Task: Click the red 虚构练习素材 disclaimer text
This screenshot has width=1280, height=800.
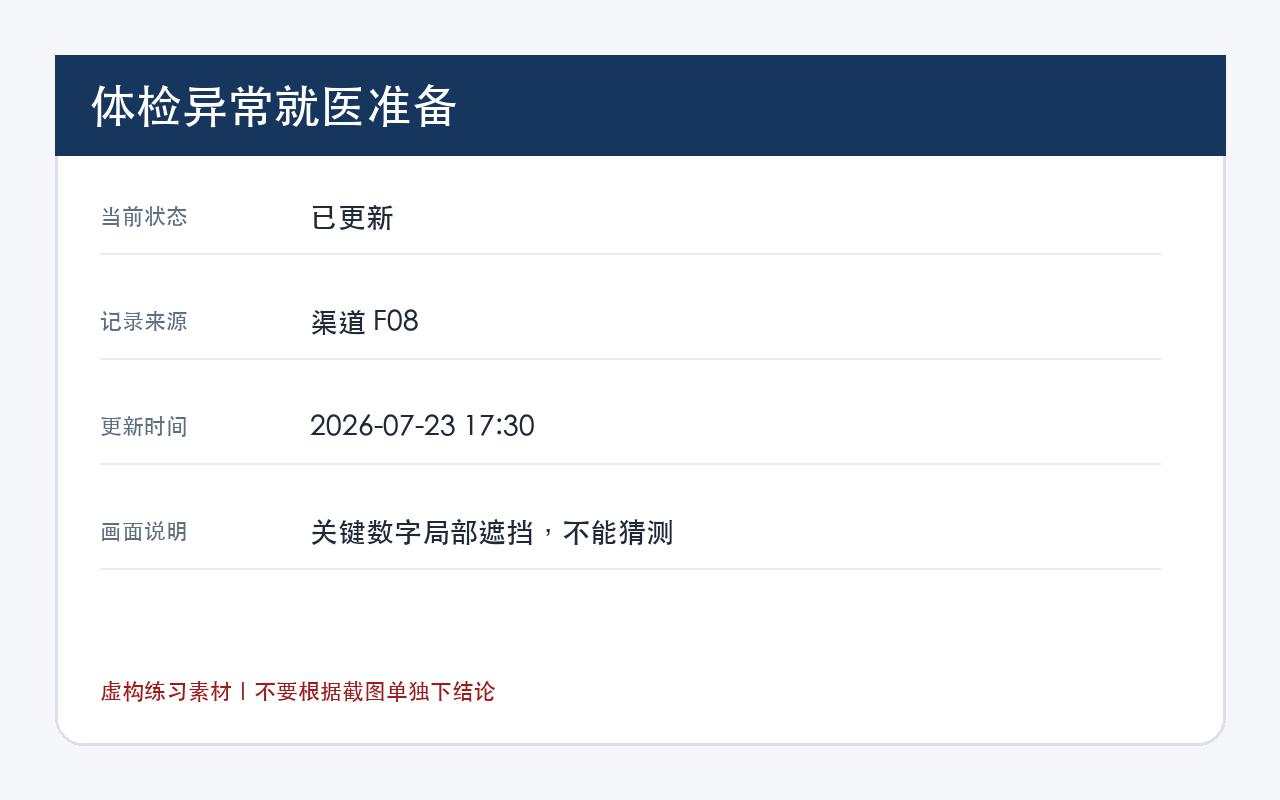Action: (x=166, y=691)
